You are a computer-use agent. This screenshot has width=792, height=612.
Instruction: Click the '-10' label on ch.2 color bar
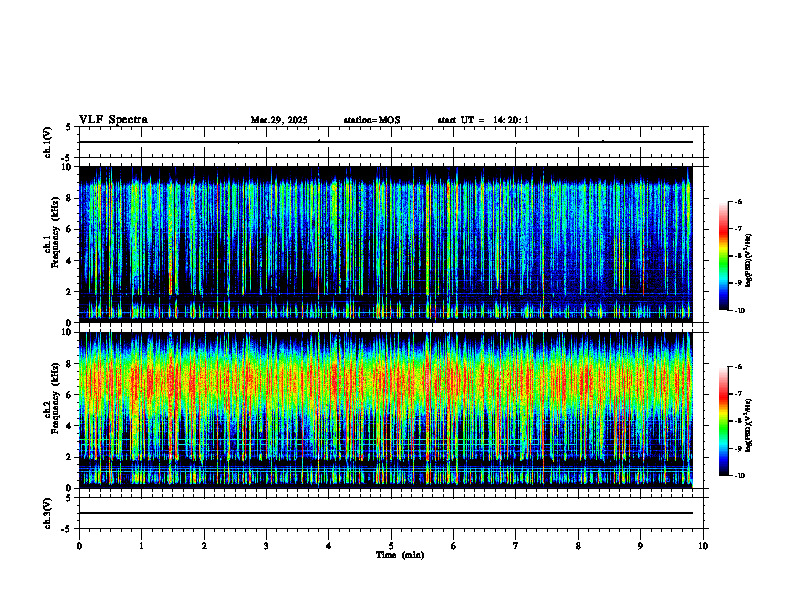[739, 476]
